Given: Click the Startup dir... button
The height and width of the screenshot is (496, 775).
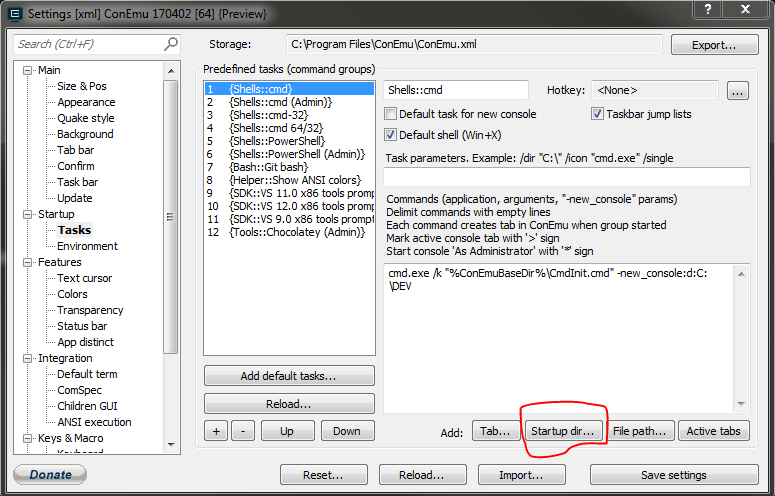Looking at the screenshot, I should pyautogui.click(x=562, y=431).
